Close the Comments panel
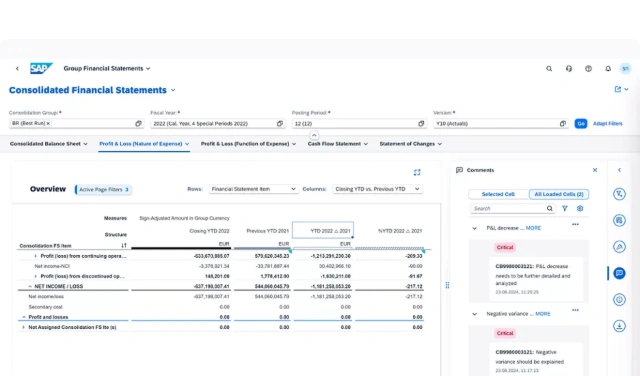The image size is (640, 376). click(595, 170)
